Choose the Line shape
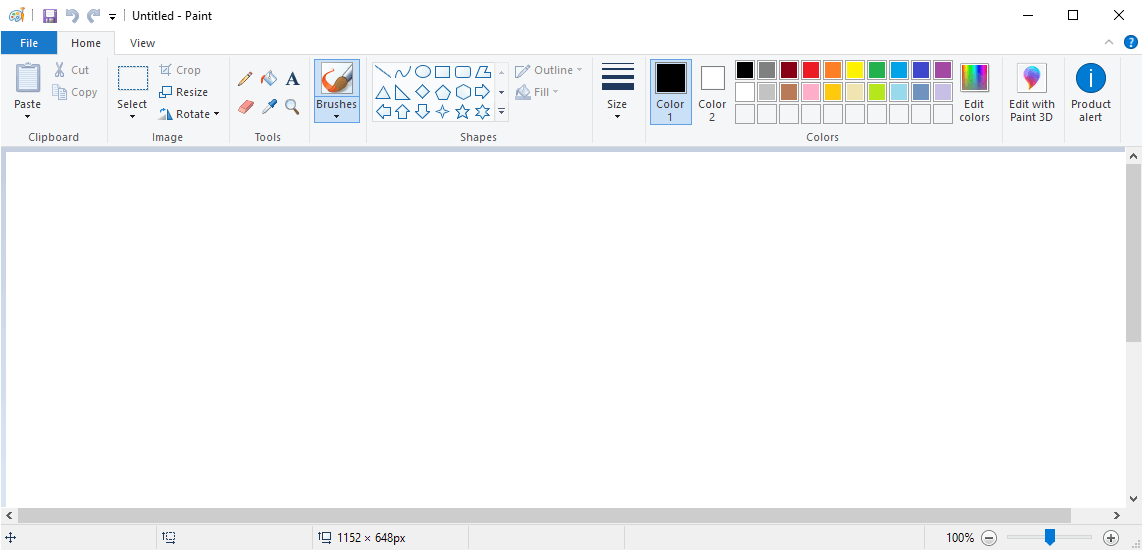The height and width of the screenshot is (551, 1143). pyautogui.click(x=383, y=71)
